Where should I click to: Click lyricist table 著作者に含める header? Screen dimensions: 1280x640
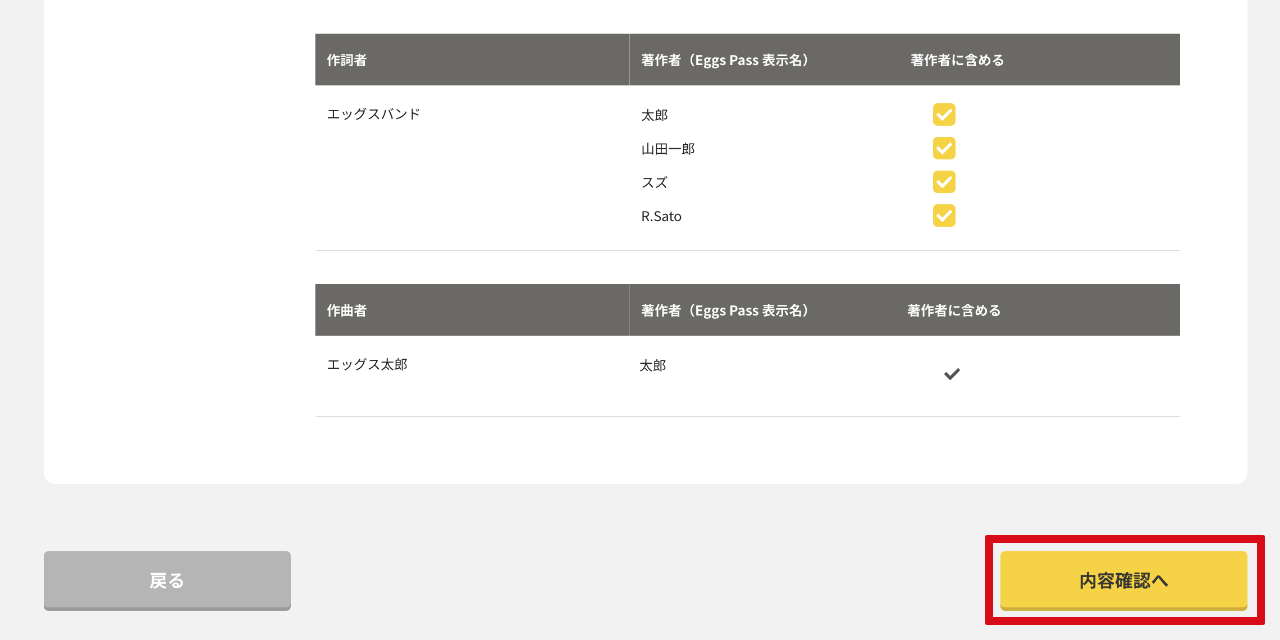click(x=957, y=60)
